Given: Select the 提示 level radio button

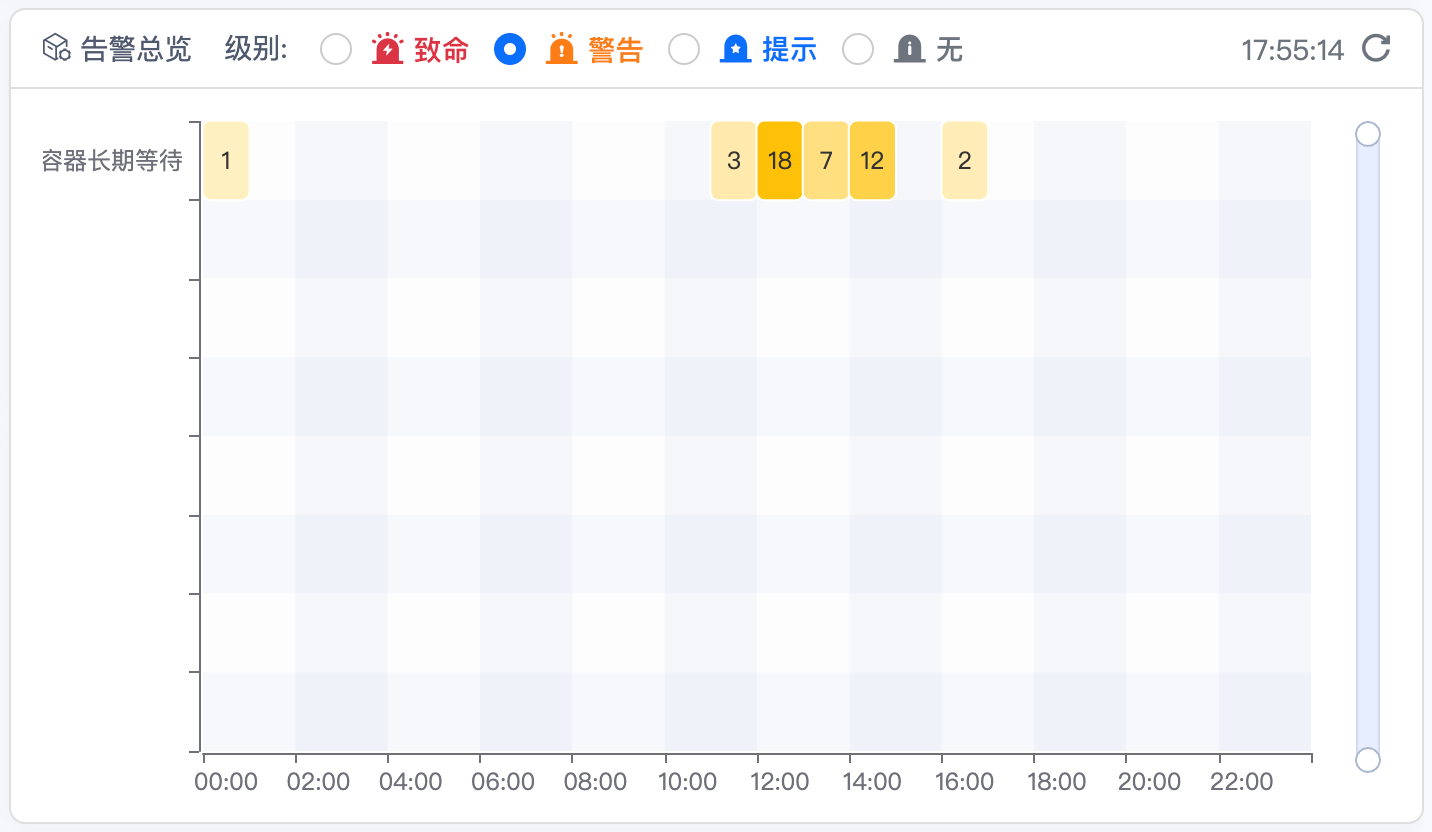Looking at the screenshot, I should [x=684, y=49].
